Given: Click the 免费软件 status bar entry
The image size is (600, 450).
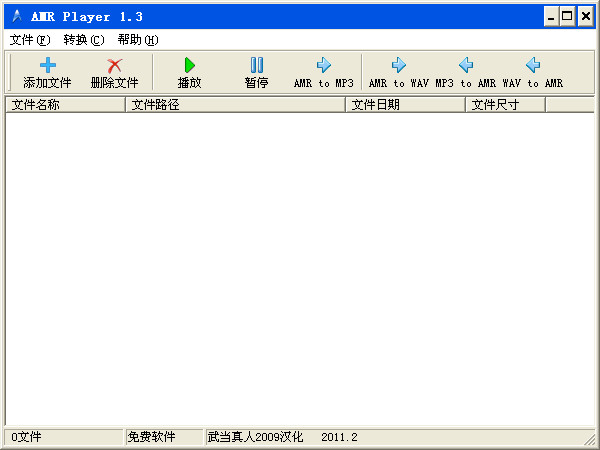Looking at the screenshot, I should point(164,437).
